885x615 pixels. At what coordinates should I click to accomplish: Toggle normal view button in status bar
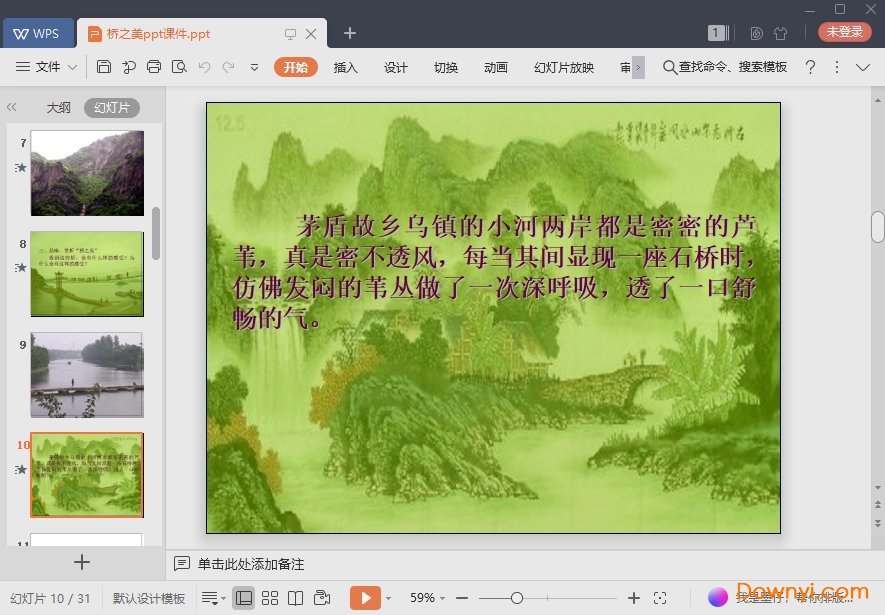pyautogui.click(x=244, y=598)
